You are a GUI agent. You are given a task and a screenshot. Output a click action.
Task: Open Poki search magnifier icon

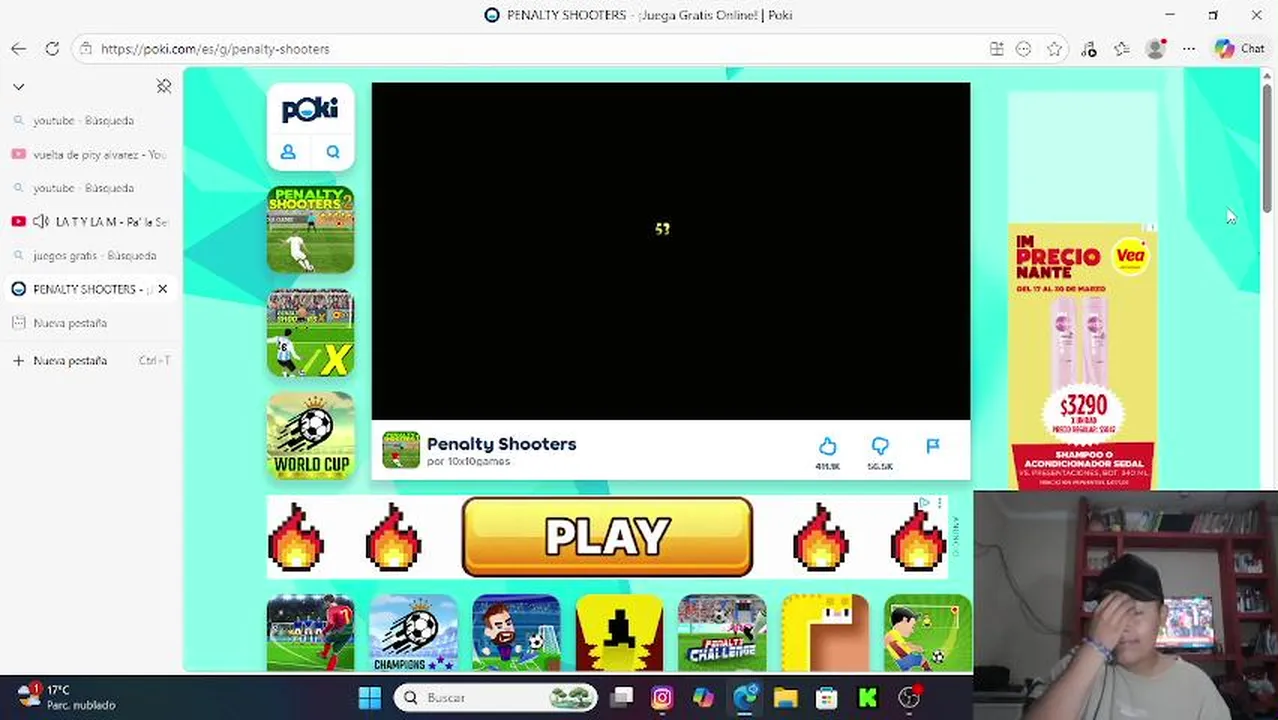pos(333,152)
